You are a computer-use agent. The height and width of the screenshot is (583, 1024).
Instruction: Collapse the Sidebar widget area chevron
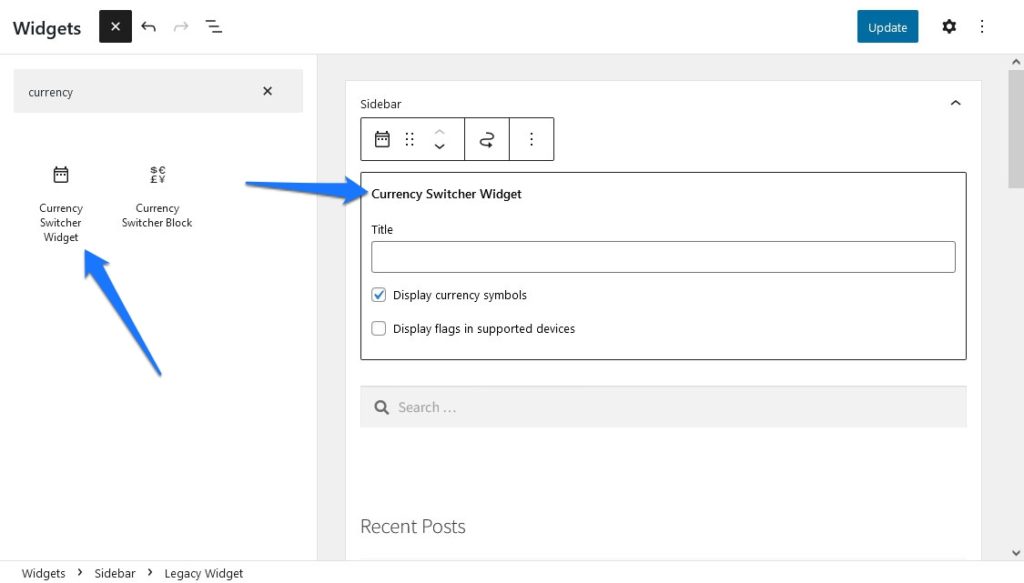click(x=955, y=103)
